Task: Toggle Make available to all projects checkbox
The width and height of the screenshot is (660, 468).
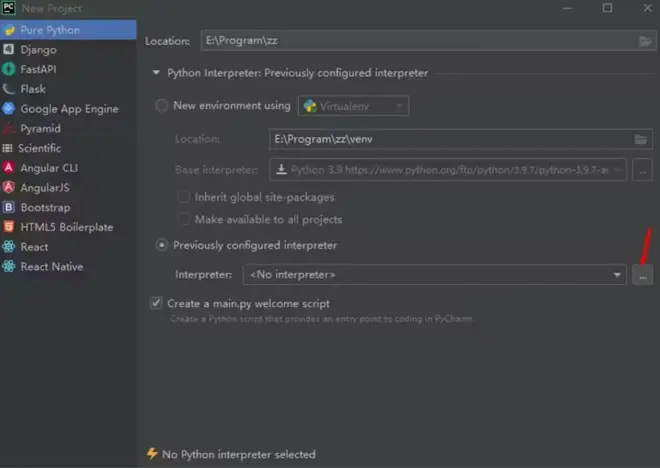Action: click(184, 219)
